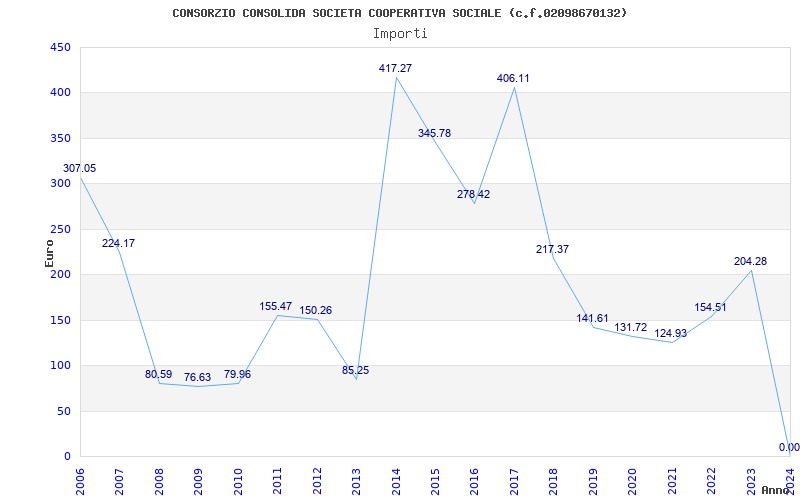Click the 100 Euro axis tick
Screen dimensions: 800x500
(x=59, y=366)
